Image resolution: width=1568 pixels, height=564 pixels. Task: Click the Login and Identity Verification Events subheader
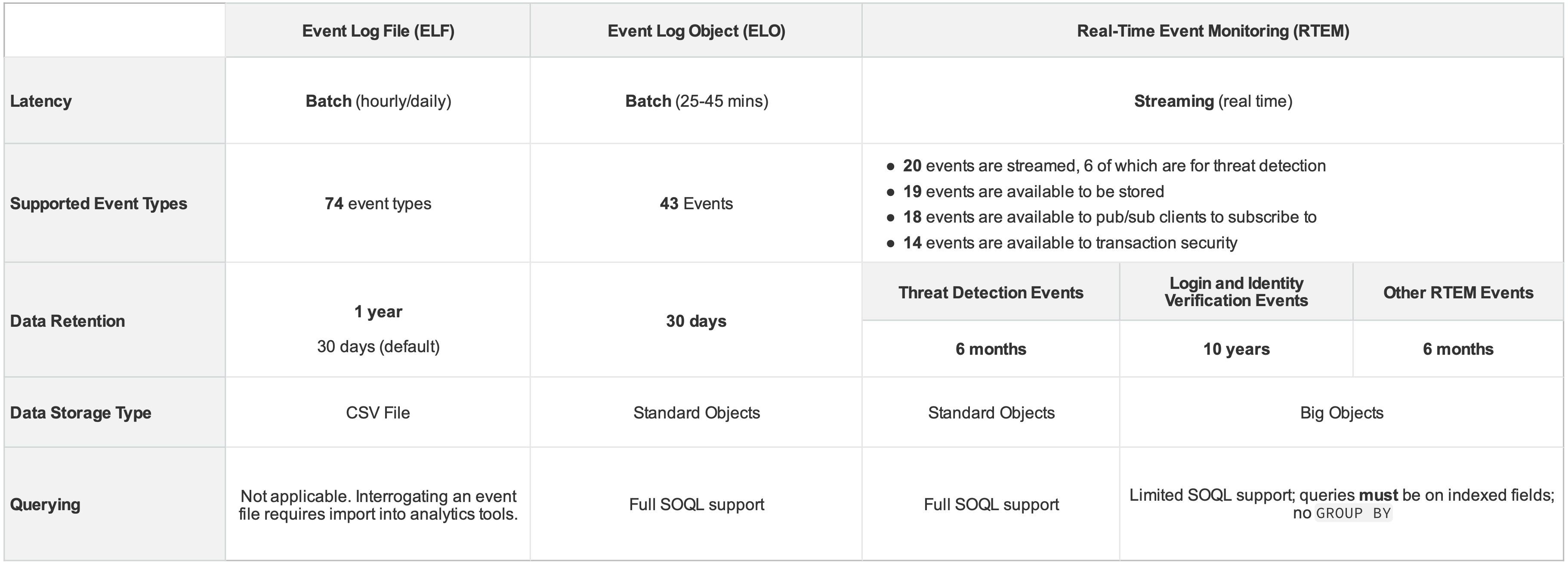1236,292
